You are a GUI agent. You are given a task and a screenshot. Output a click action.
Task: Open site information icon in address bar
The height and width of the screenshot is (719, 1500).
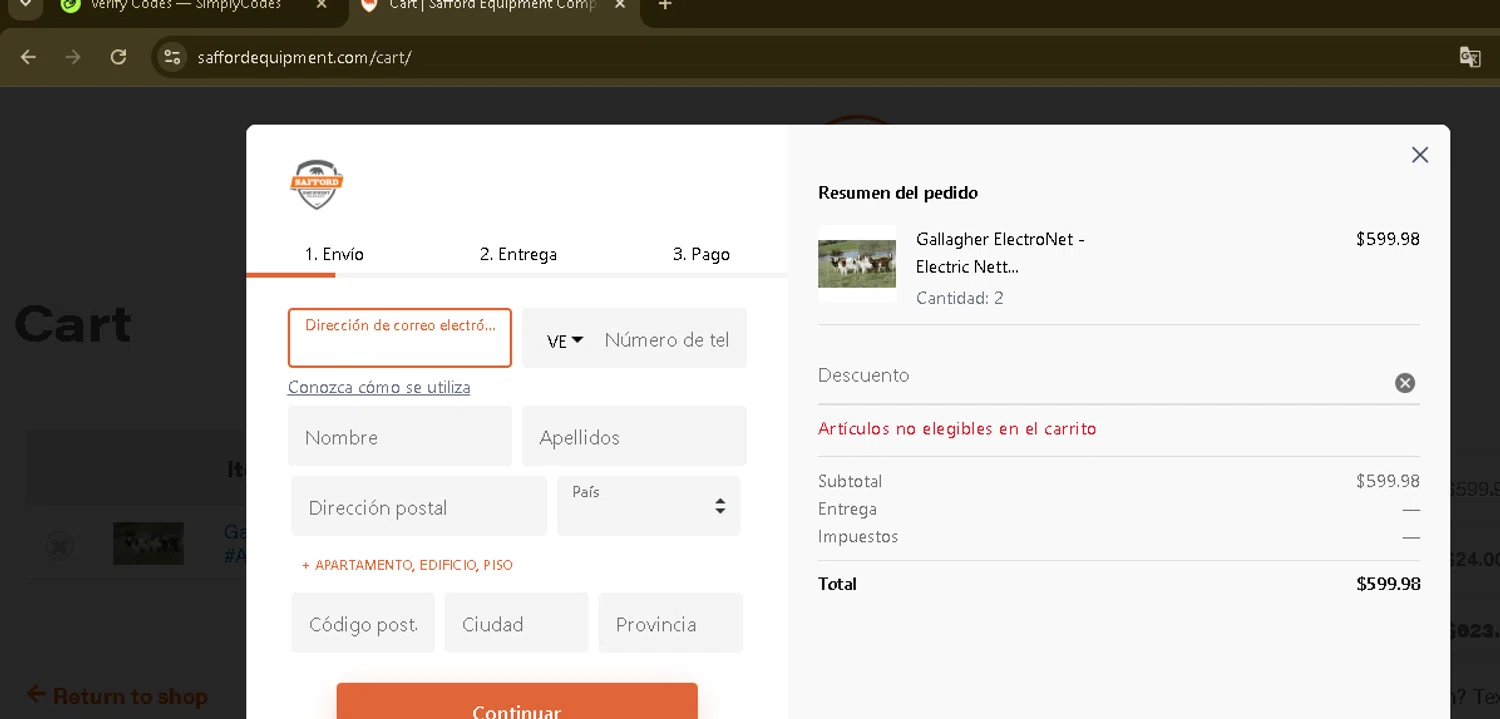pos(172,57)
